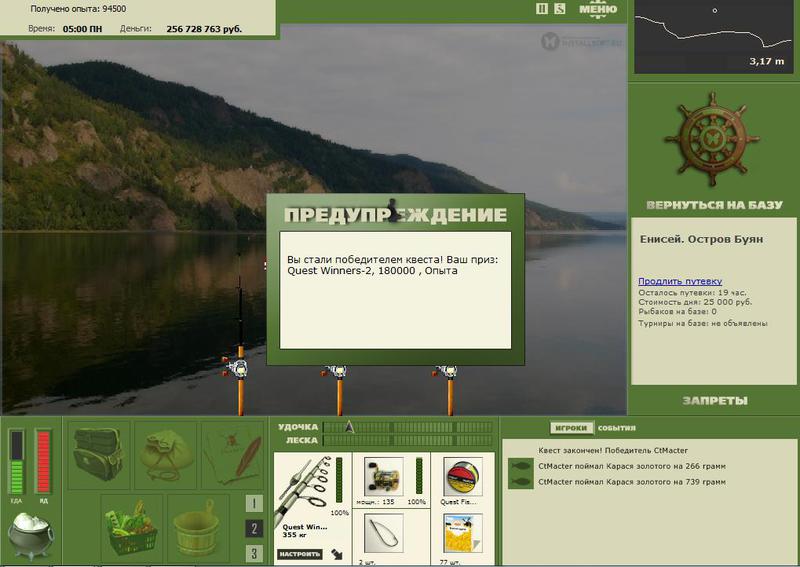The height and width of the screenshot is (567, 800).
Task: Click 'Рыбаков на базе: 0' text
Action: [677, 311]
